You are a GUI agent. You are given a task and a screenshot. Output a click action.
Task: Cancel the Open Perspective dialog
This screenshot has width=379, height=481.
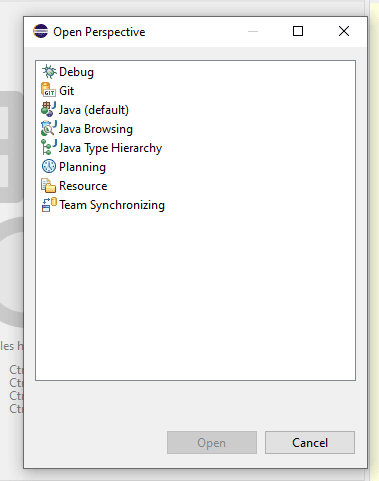click(x=310, y=443)
